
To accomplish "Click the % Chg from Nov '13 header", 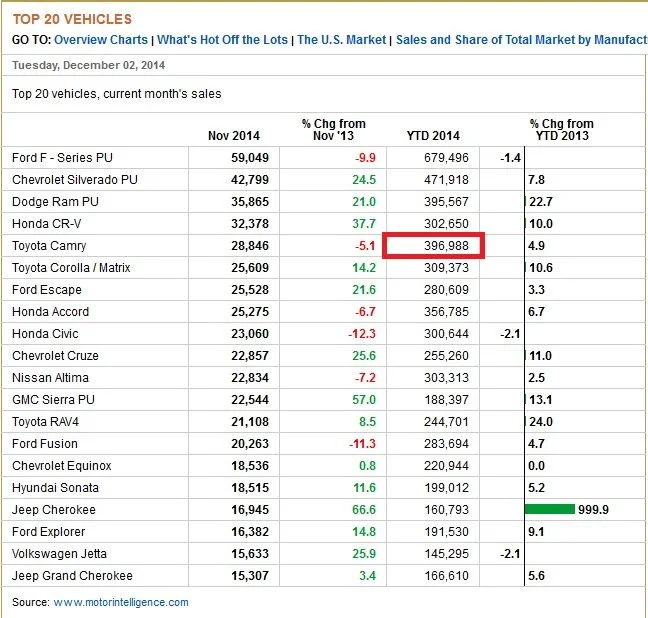I will (x=334, y=130).
